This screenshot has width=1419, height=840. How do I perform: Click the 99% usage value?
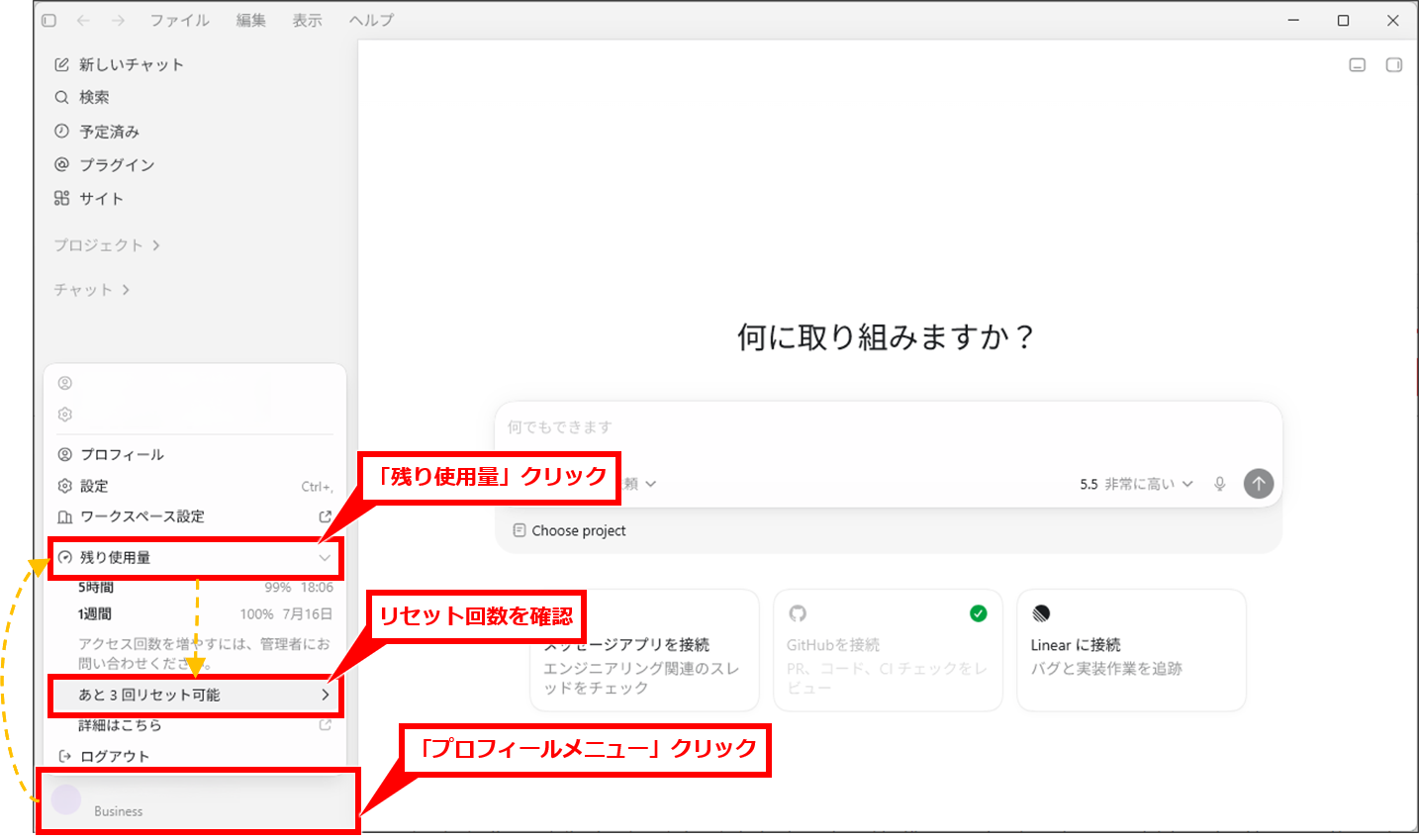[x=278, y=588]
